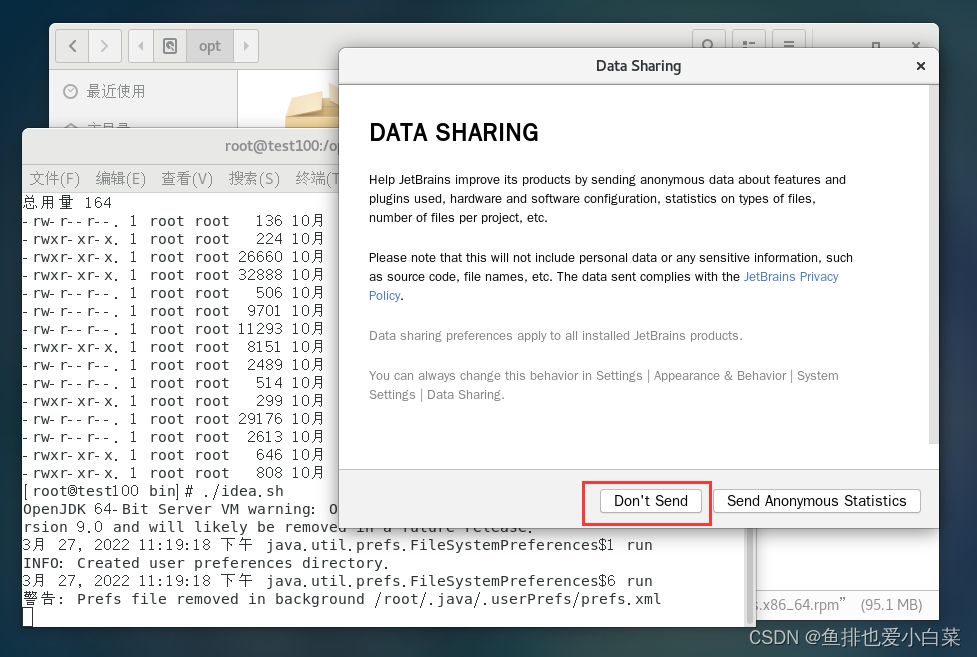Click the path bar right arrow
The height and width of the screenshot is (657, 977).
(245, 46)
